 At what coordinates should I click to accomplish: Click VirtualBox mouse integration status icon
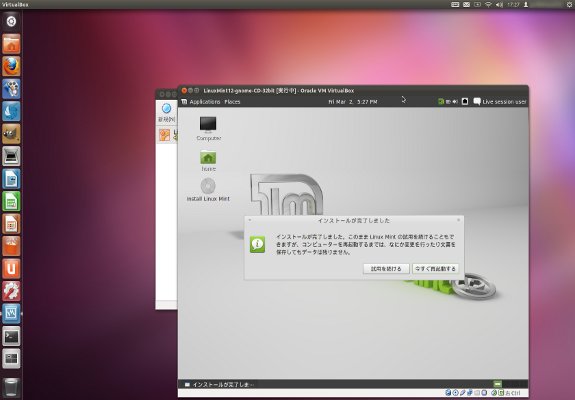point(494,393)
